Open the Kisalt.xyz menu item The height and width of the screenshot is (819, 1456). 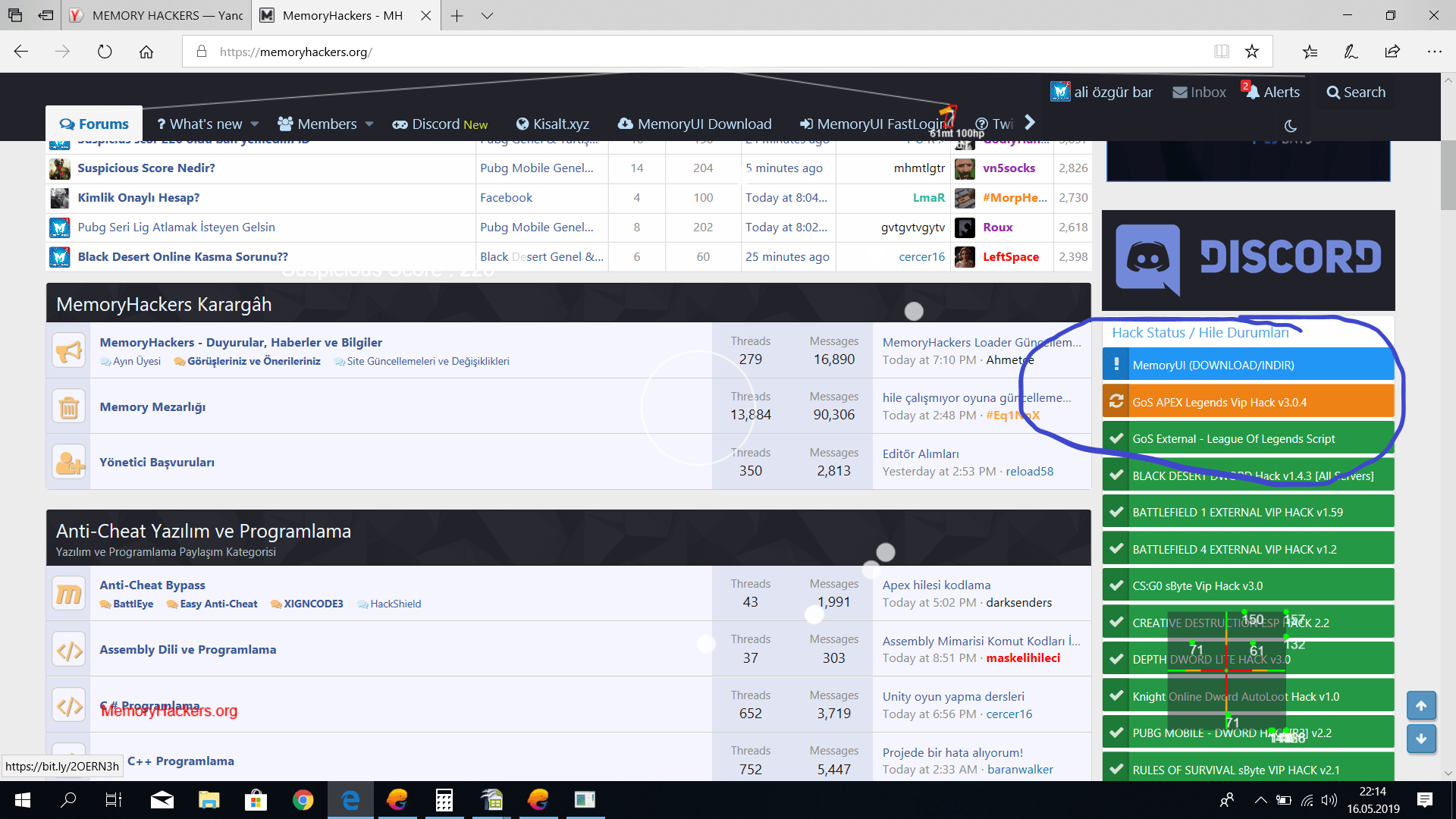pyautogui.click(x=553, y=124)
